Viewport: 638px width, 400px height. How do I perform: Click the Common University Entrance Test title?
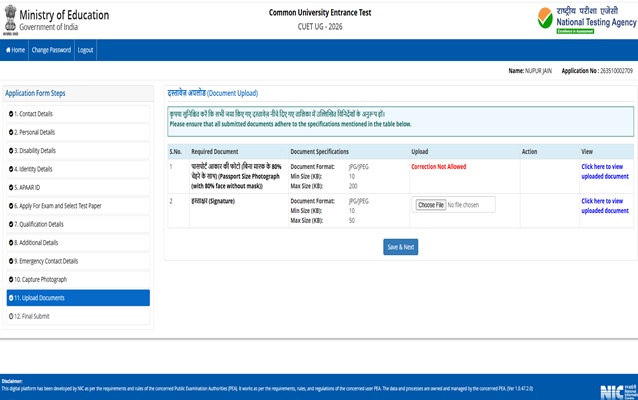(x=320, y=13)
